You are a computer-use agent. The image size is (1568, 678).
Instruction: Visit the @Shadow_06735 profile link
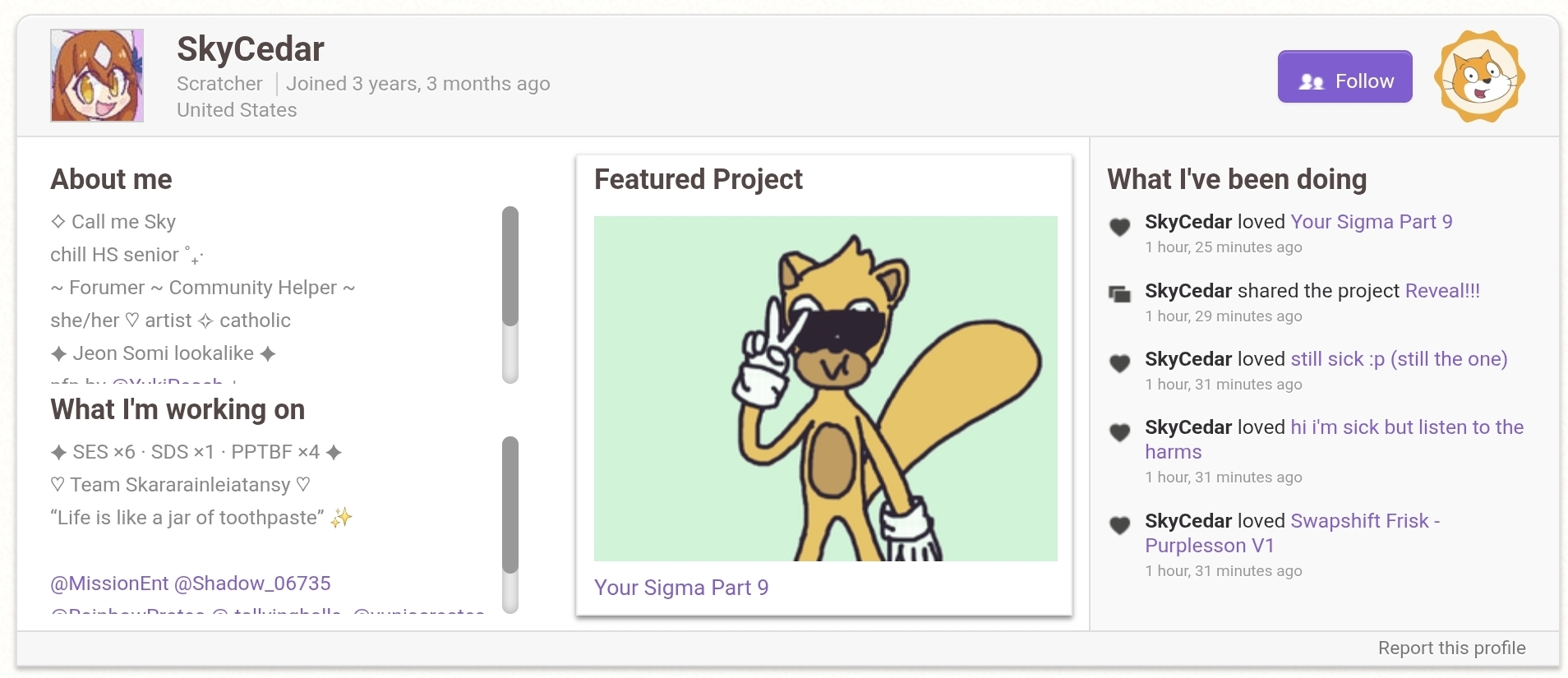coord(252,583)
